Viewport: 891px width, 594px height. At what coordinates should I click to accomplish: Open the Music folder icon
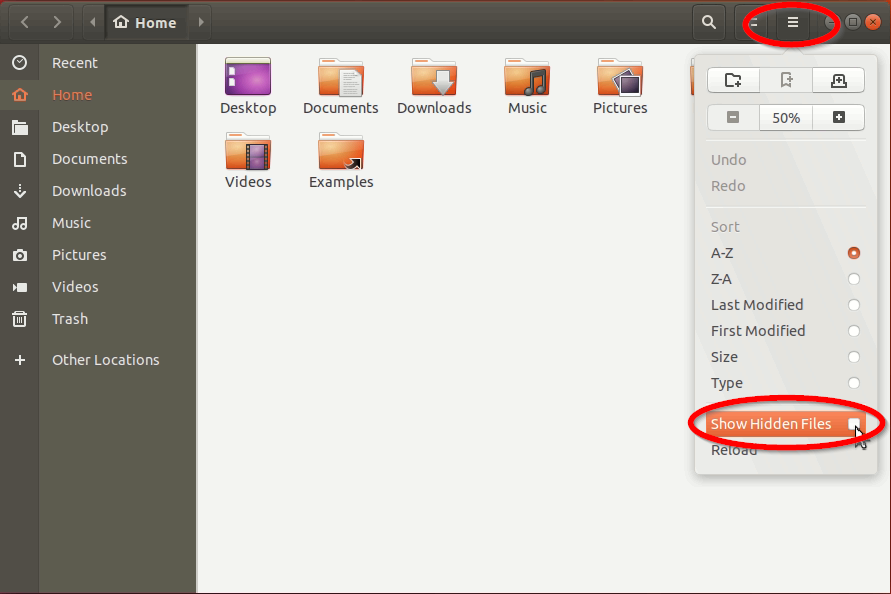coord(527,76)
